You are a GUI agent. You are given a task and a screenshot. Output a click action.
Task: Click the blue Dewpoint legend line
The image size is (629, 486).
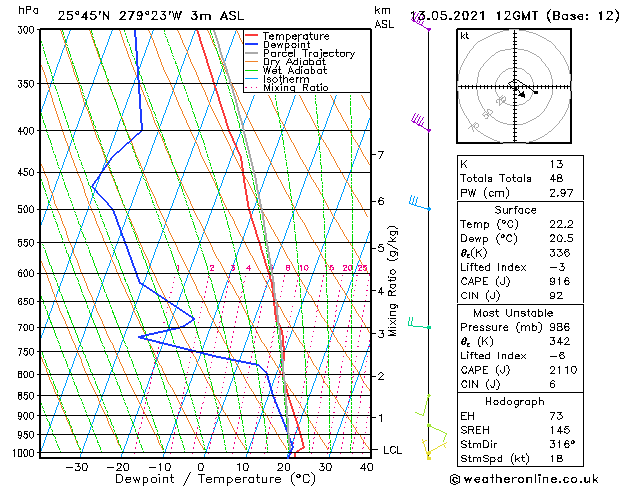point(251,45)
